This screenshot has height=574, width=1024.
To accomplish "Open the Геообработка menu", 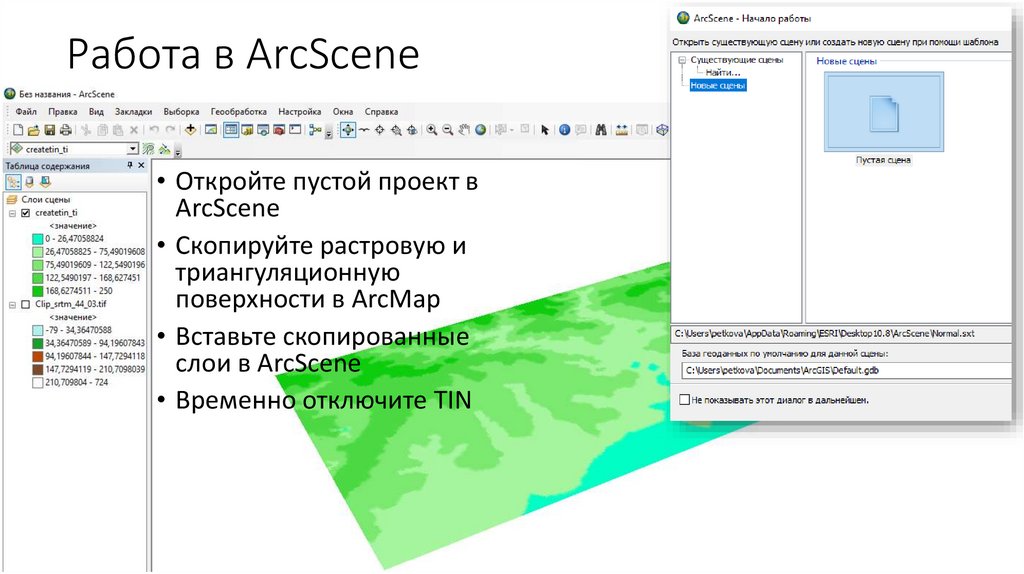I will tap(238, 112).
